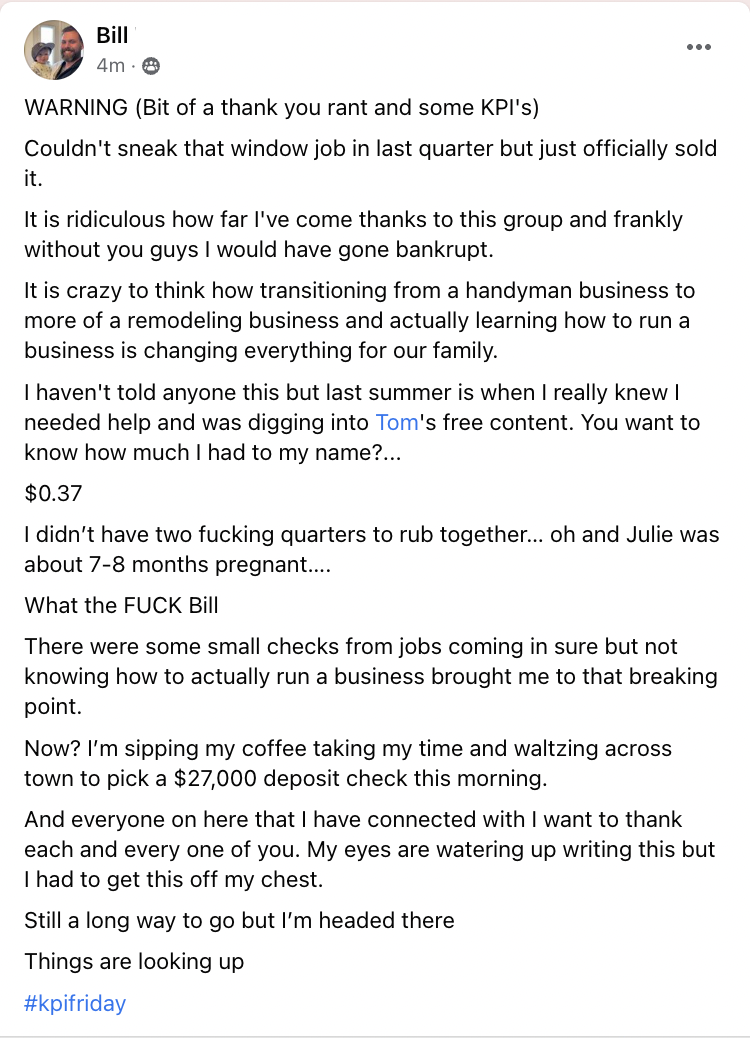Click the group audience icon beside timestamp
The width and height of the screenshot is (750, 1038).
[x=151, y=66]
